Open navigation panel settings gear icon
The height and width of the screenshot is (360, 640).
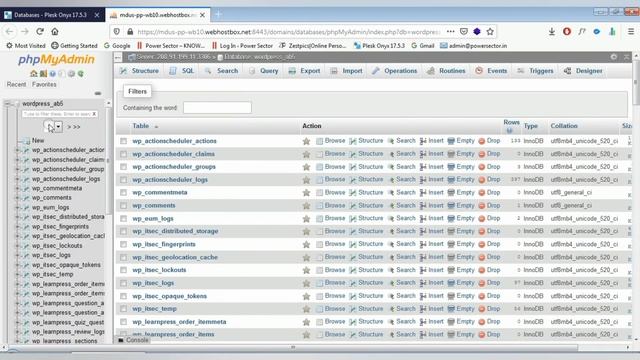click(x=71, y=73)
